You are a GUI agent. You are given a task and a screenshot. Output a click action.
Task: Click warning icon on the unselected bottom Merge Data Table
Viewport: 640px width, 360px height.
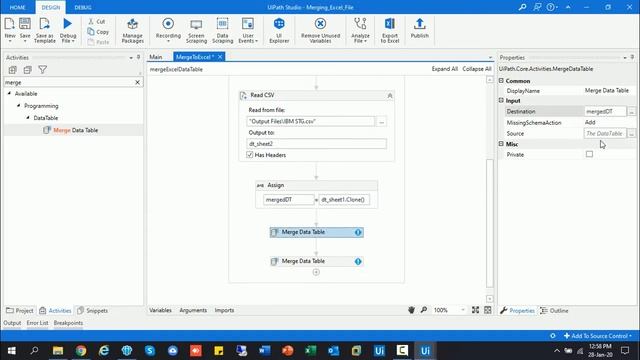point(358,261)
